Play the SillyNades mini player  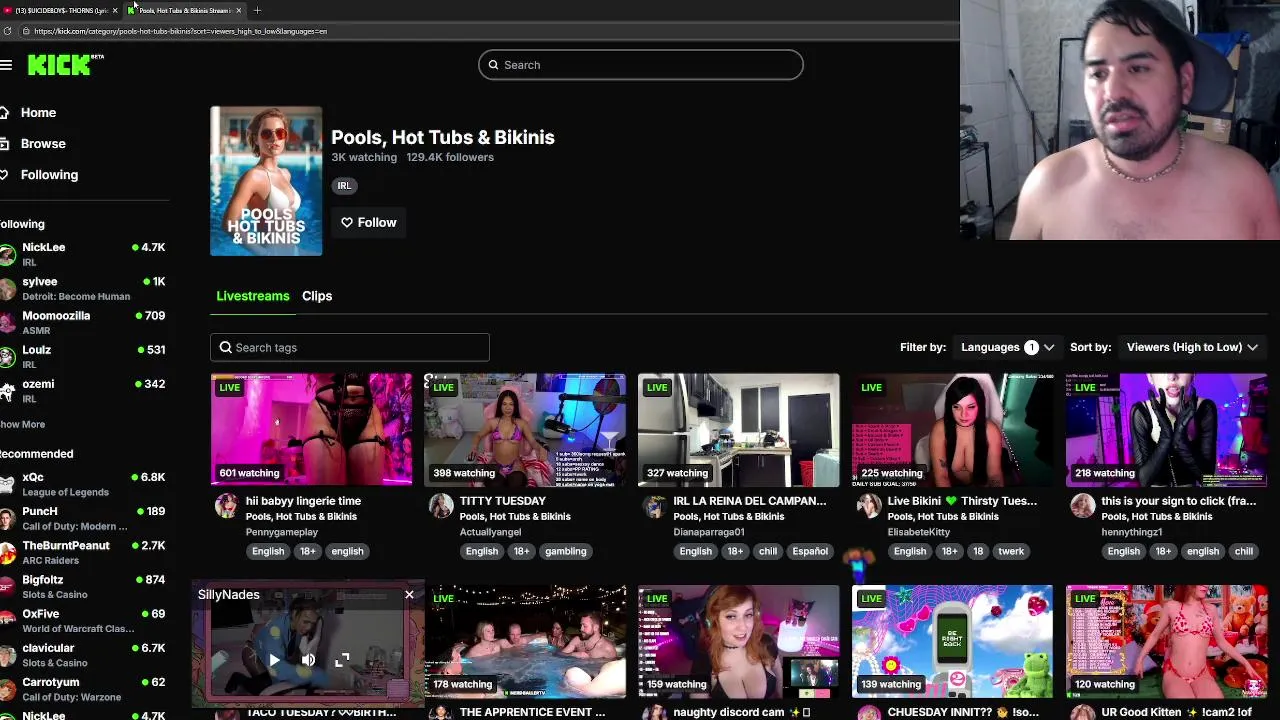[274, 660]
